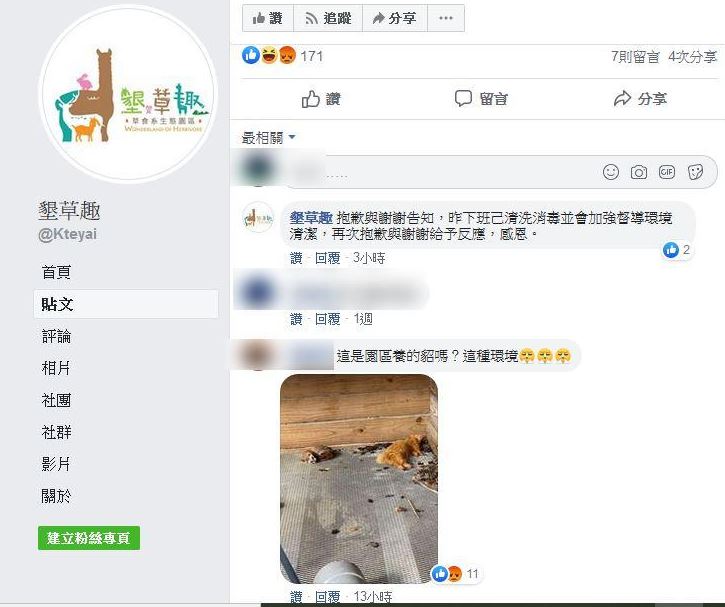
Task: Open the three-dots more options button
Action: tap(446, 18)
